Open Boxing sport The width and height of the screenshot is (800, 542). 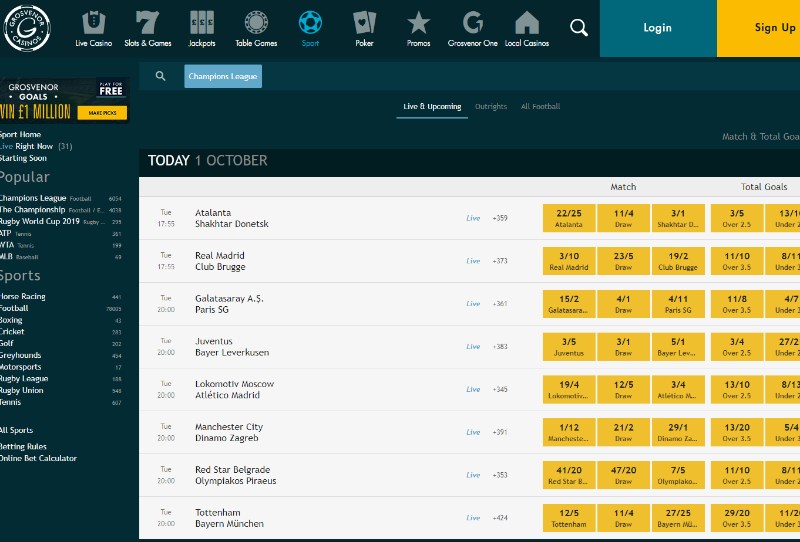pyautogui.click(x=61, y=320)
